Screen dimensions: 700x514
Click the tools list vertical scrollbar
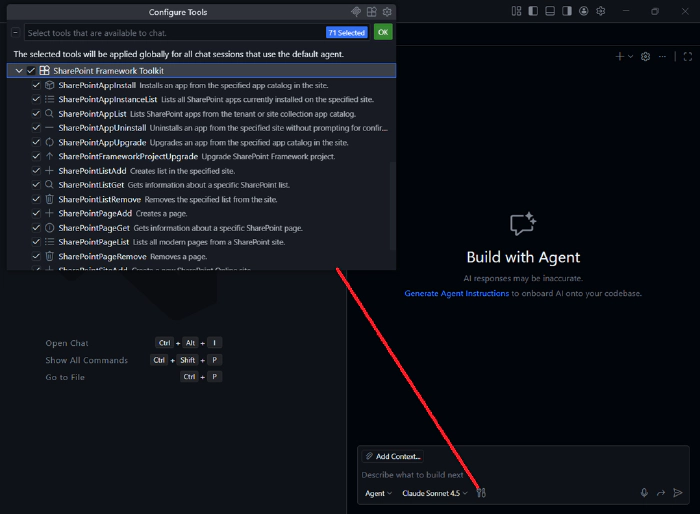(x=392, y=205)
